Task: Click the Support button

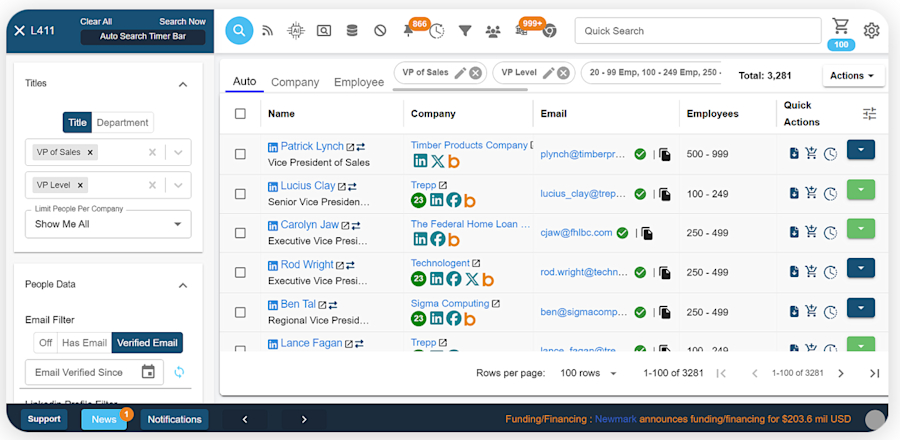Action: (44, 419)
